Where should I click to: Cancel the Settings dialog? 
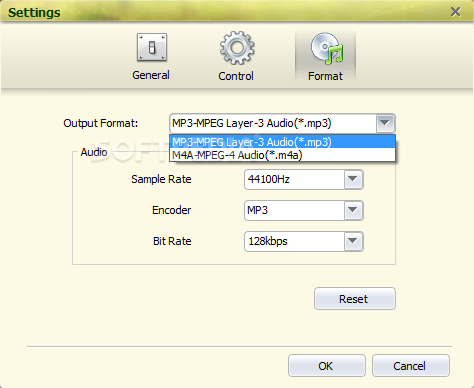(x=411, y=366)
